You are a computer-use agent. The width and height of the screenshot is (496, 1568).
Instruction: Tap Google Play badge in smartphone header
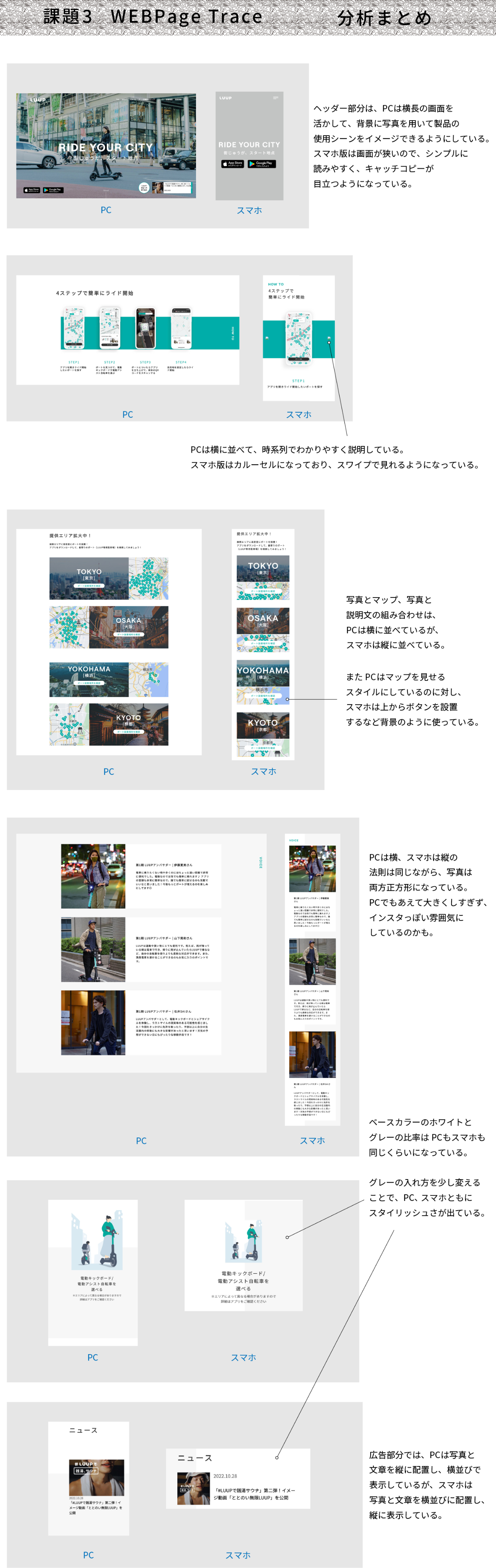[x=262, y=163]
